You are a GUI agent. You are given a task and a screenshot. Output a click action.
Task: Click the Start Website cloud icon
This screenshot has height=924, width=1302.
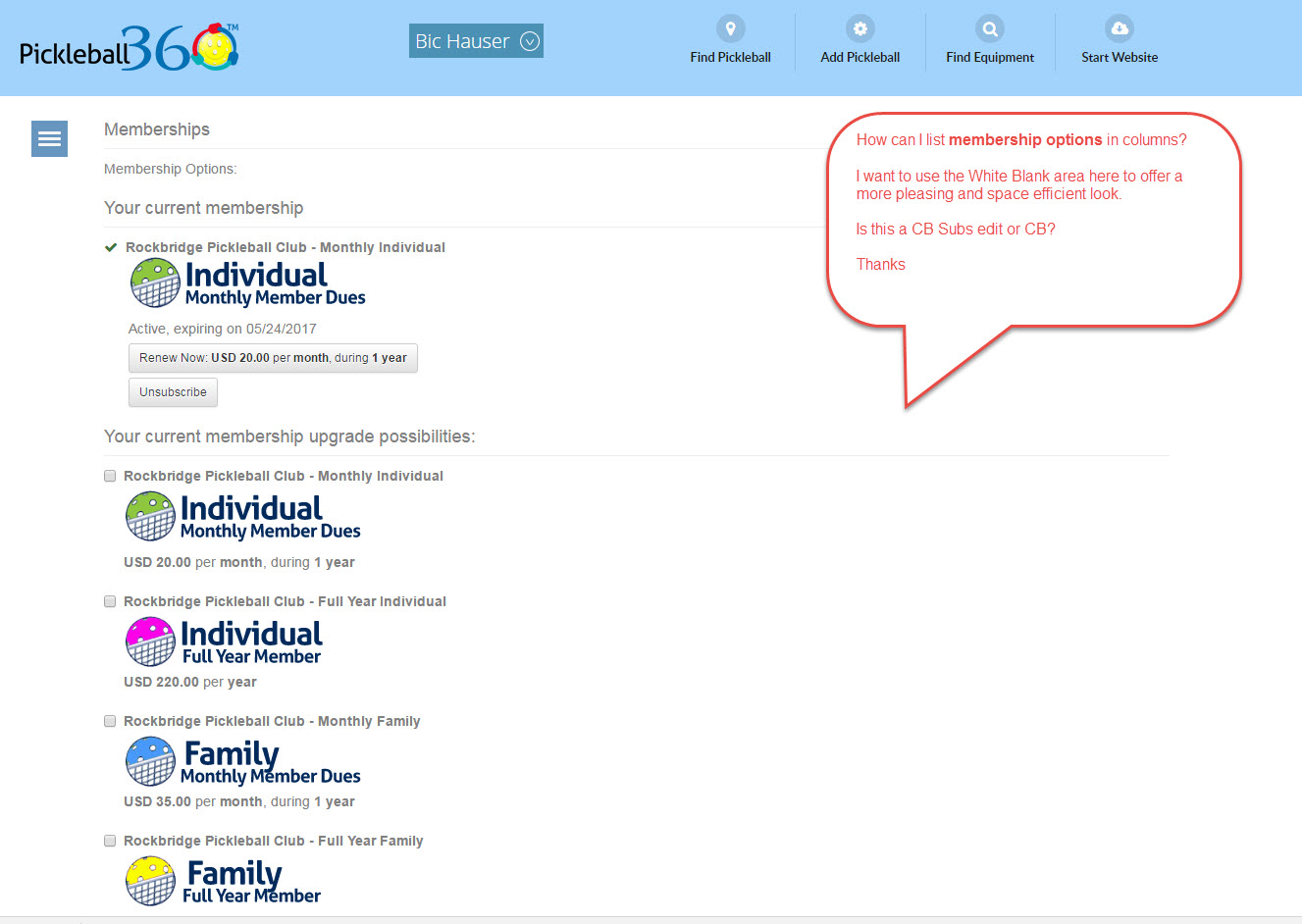(x=1120, y=28)
